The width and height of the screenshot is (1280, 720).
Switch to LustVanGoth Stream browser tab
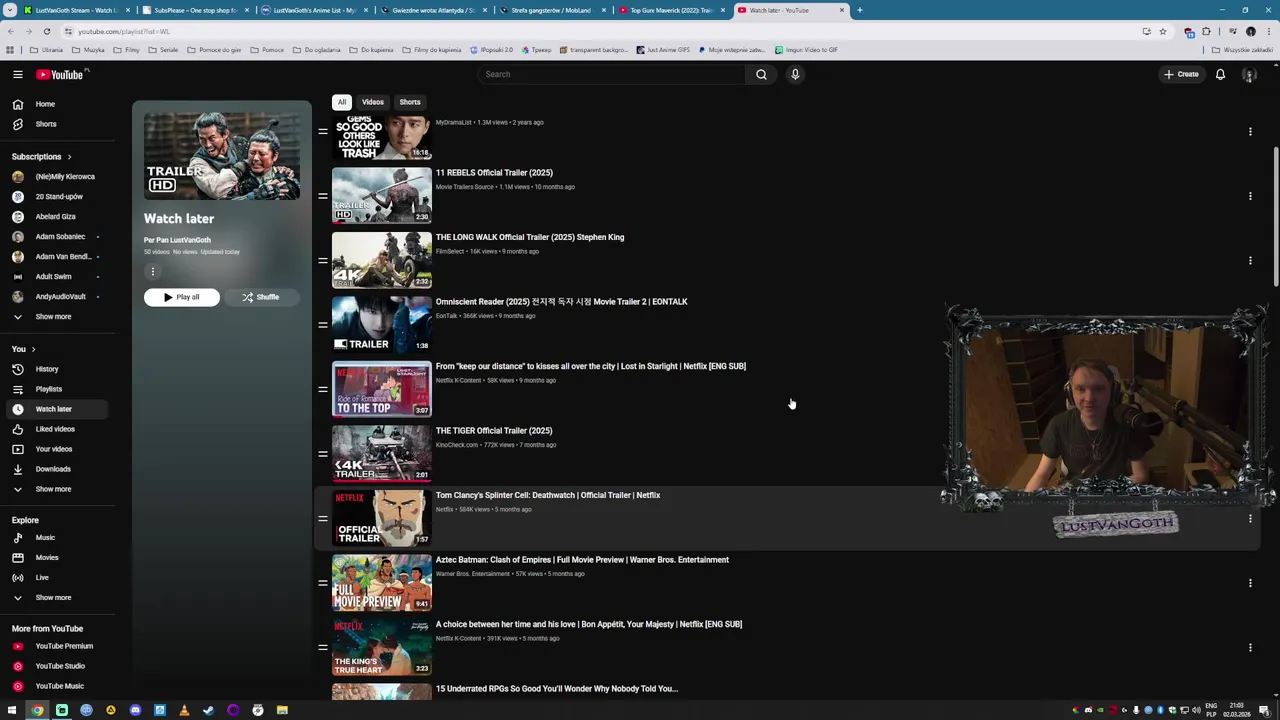tap(78, 10)
